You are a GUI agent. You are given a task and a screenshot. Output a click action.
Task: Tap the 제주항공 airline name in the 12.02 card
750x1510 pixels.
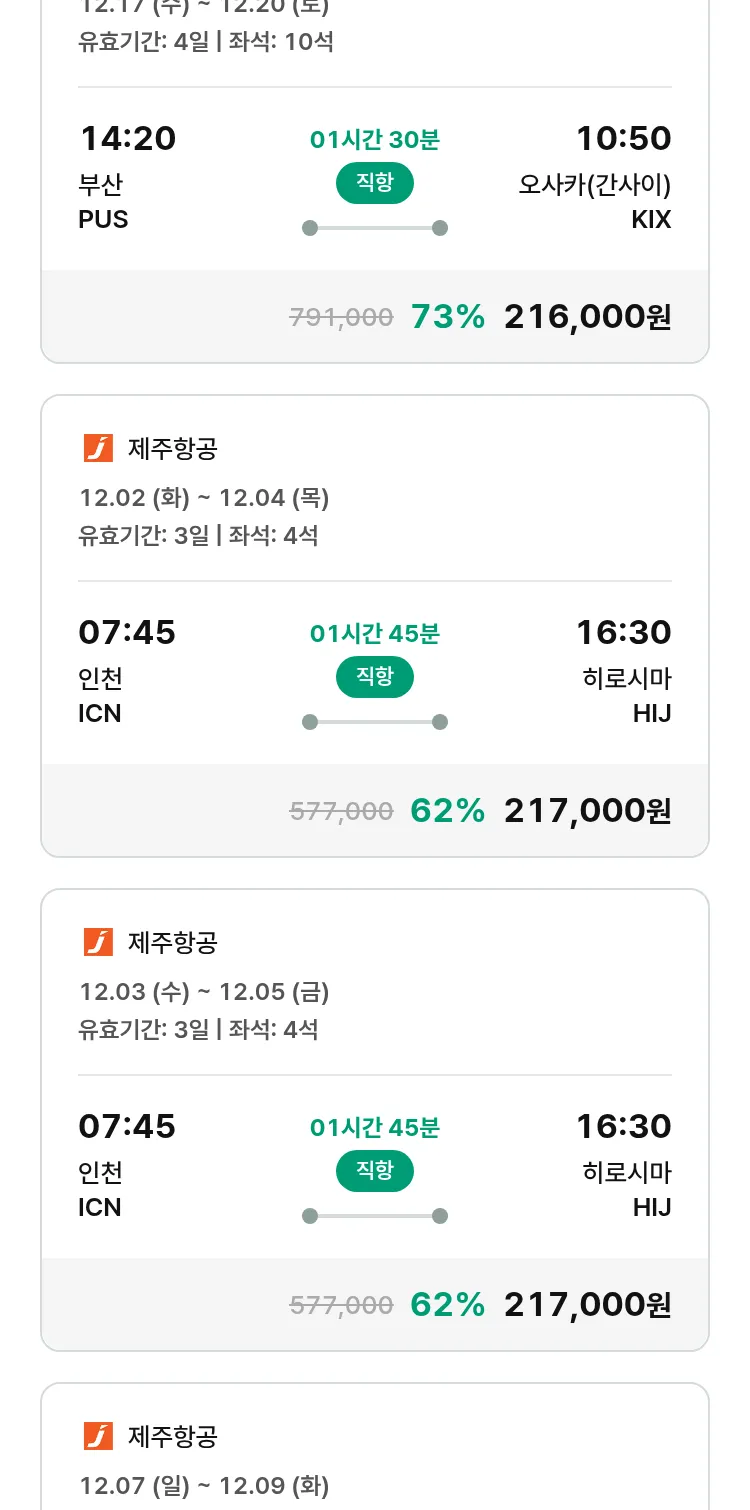[173, 449]
